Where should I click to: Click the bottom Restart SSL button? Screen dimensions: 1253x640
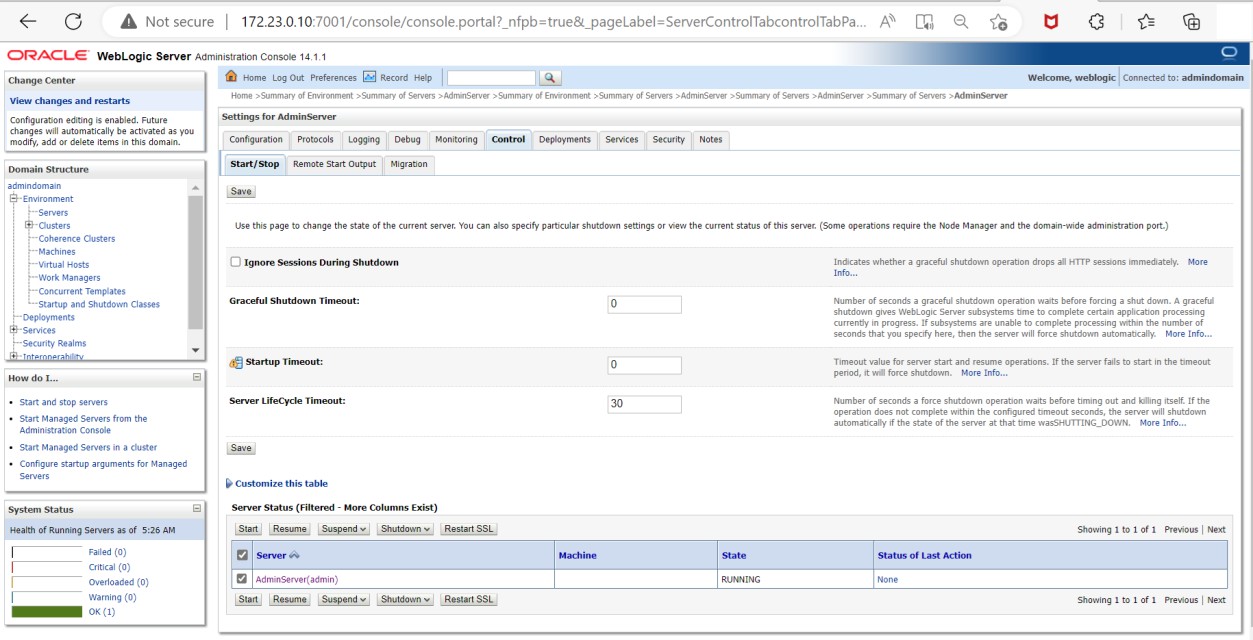click(469, 599)
